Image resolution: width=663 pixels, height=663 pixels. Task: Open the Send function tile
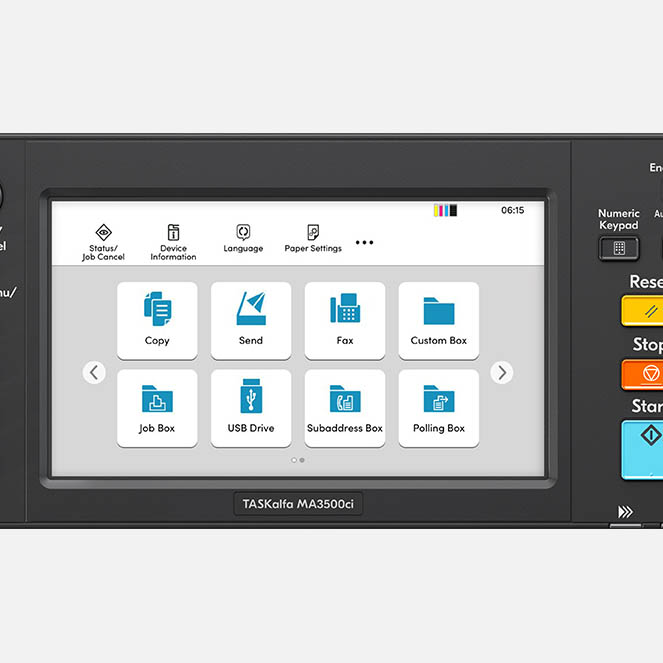pos(251,321)
